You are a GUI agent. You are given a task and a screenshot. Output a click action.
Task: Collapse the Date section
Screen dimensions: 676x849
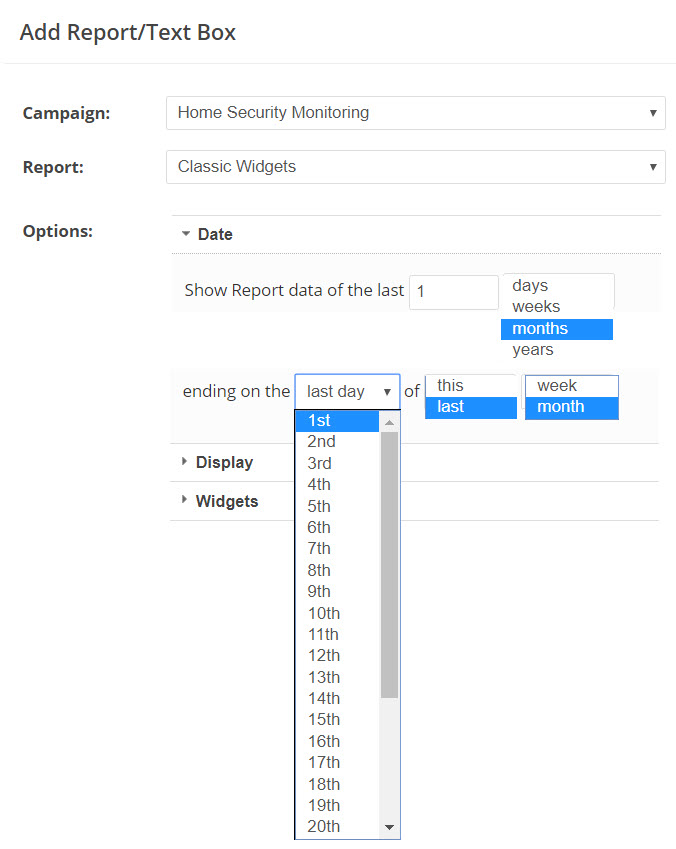click(x=214, y=235)
